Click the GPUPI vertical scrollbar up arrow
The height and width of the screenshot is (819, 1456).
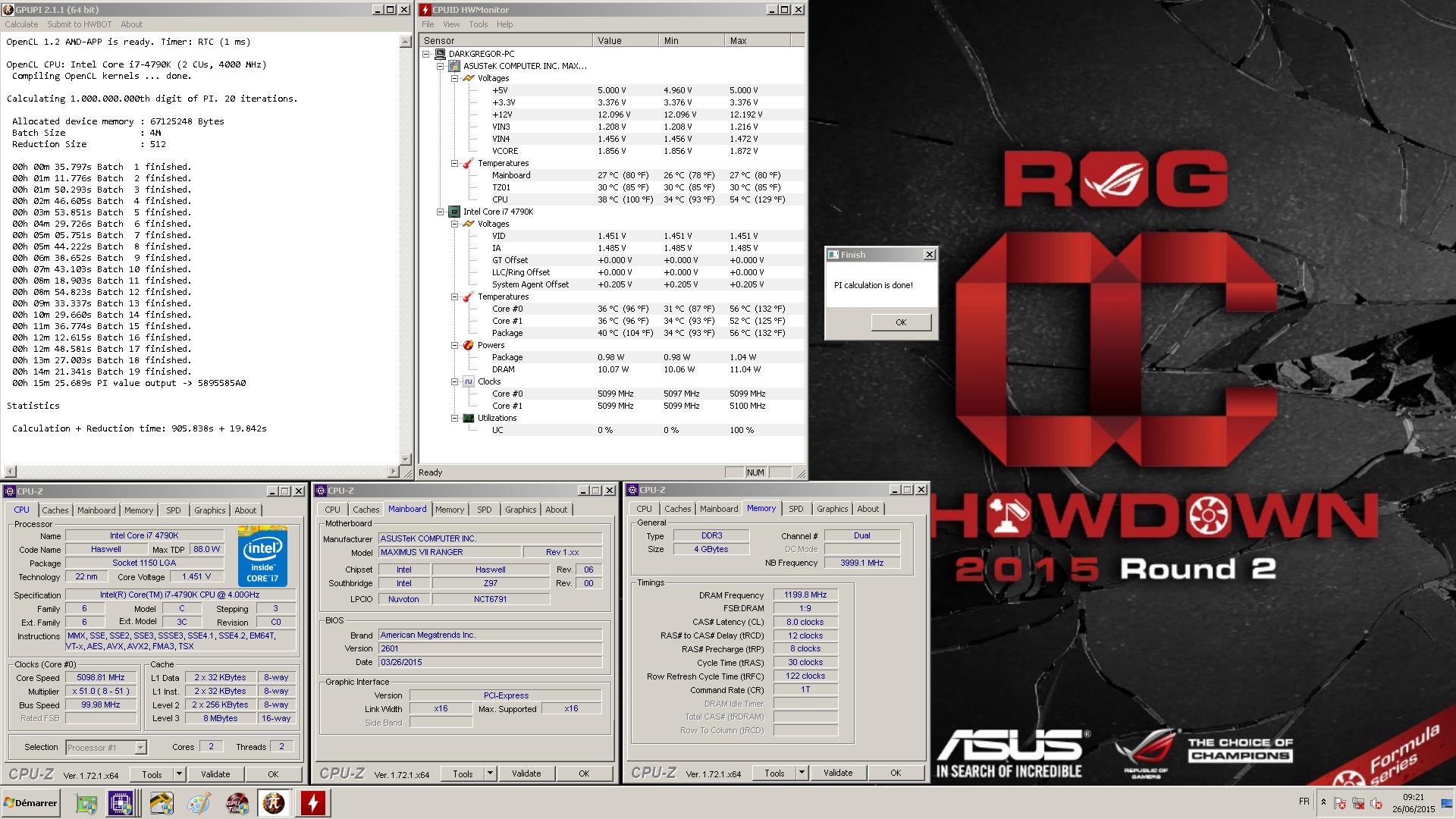(x=406, y=42)
